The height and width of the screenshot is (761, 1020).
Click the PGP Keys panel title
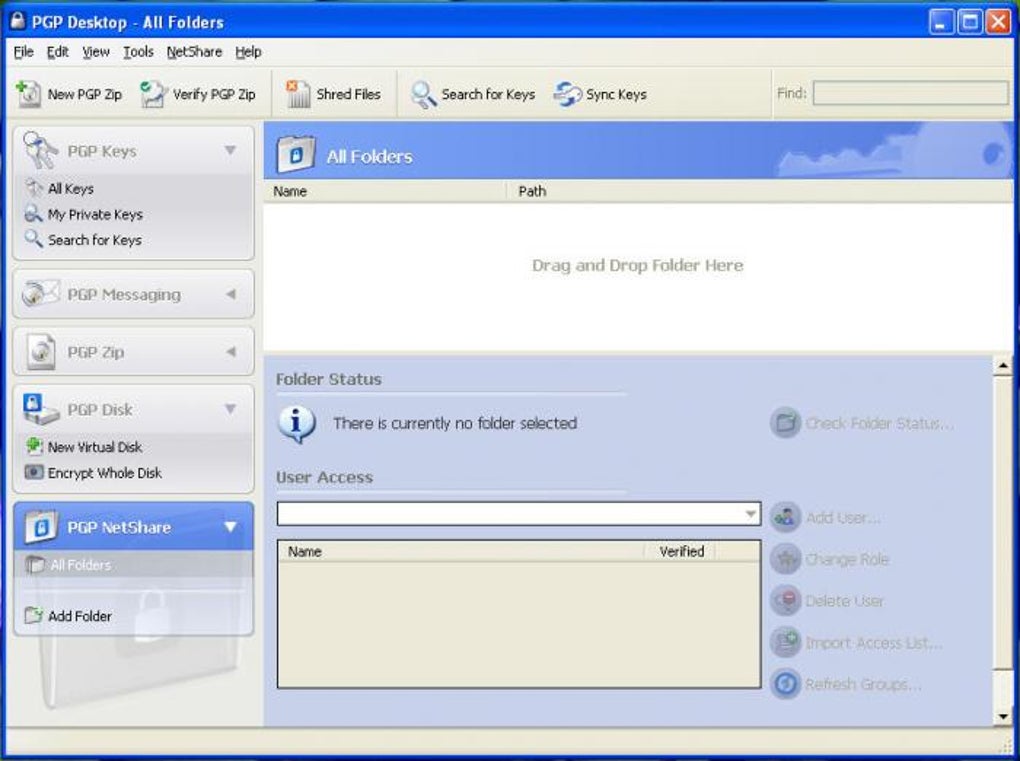(x=102, y=151)
